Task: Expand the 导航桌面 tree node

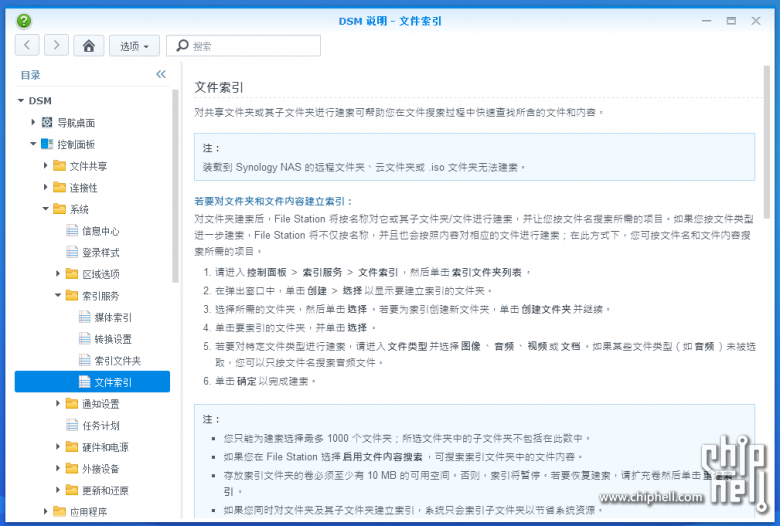Action: (33, 122)
